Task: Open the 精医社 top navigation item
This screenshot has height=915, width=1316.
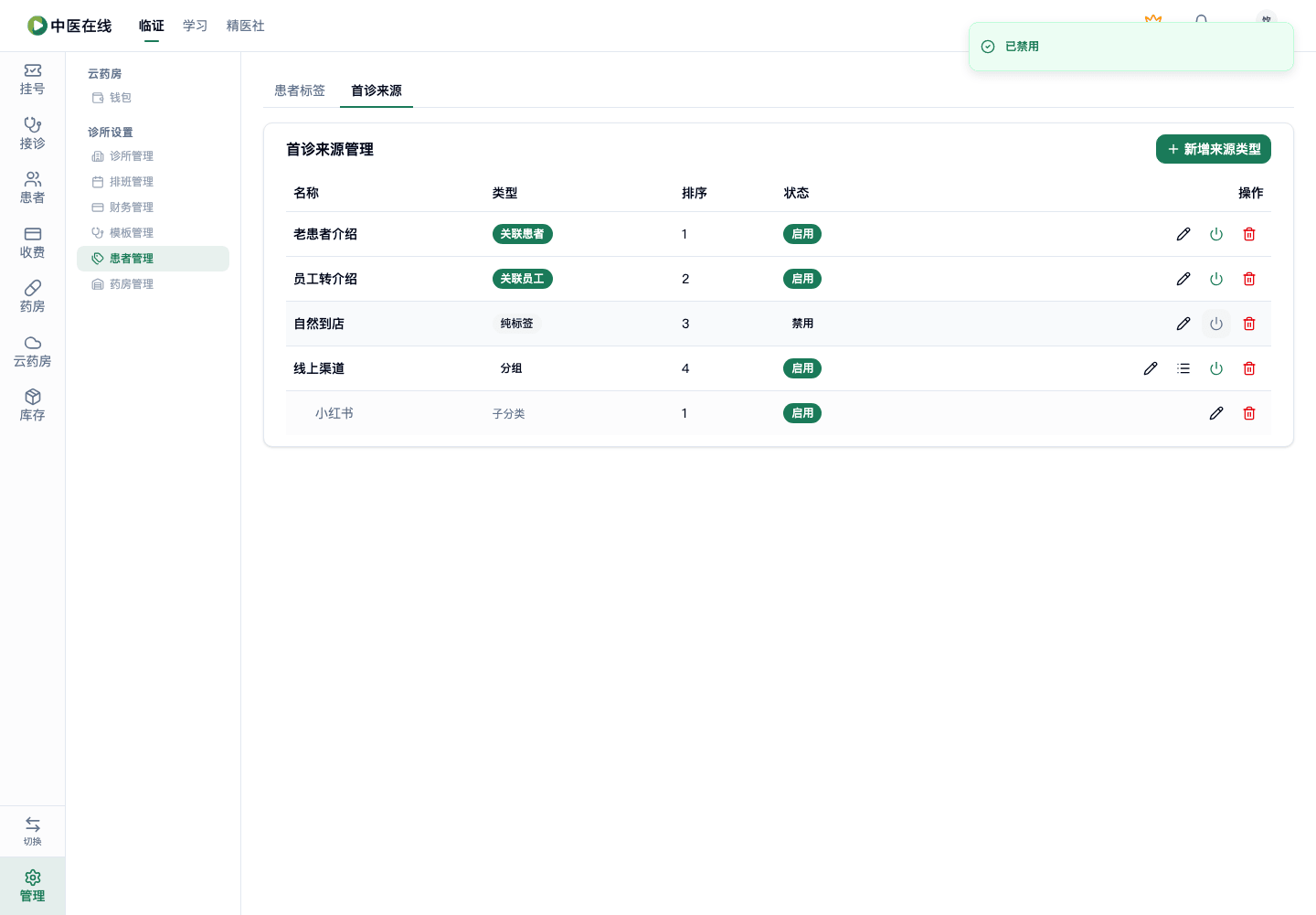Action: 246,26
